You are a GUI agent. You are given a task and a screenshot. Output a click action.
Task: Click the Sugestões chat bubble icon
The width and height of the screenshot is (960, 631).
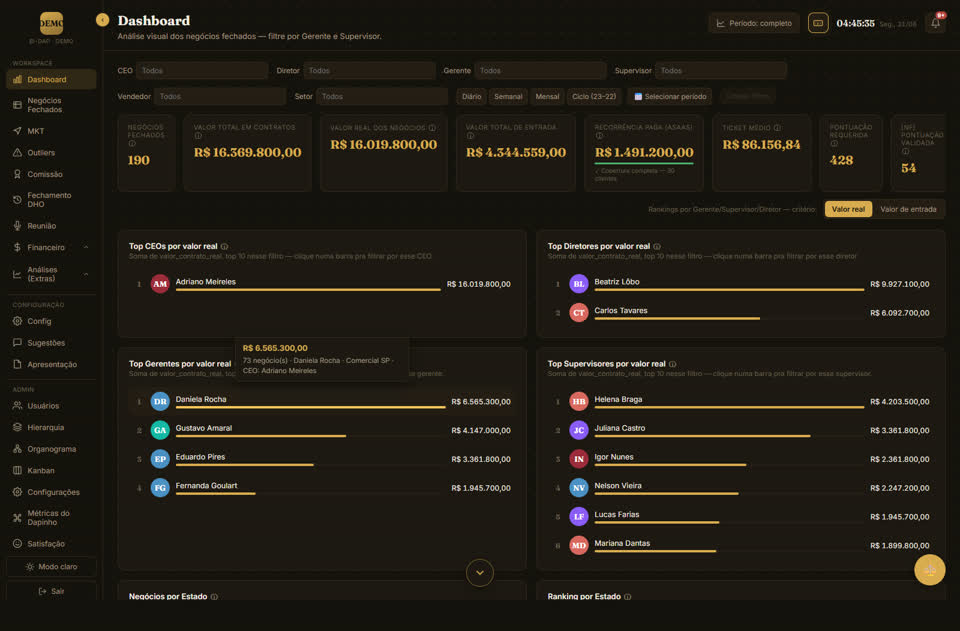click(17, 343)
